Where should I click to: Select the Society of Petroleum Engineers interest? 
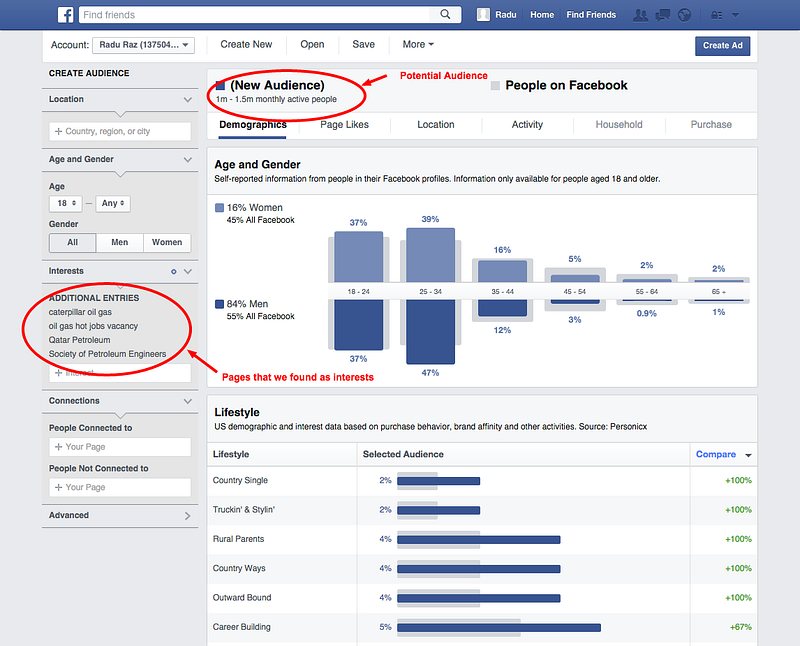[x=108, y=354]
